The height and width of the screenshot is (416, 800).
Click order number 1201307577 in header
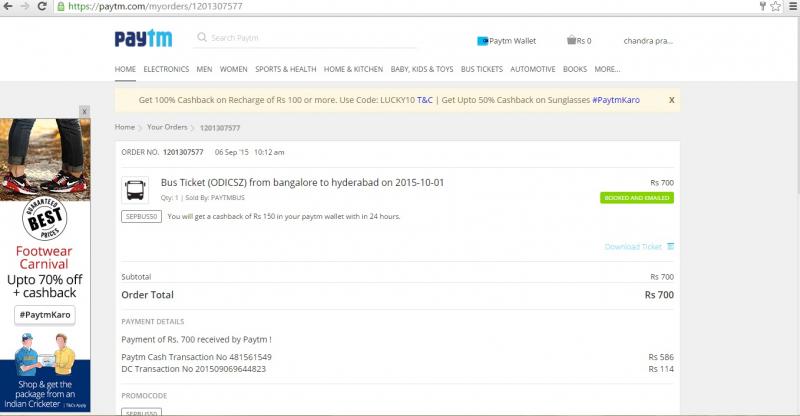[x=183, y=152]
